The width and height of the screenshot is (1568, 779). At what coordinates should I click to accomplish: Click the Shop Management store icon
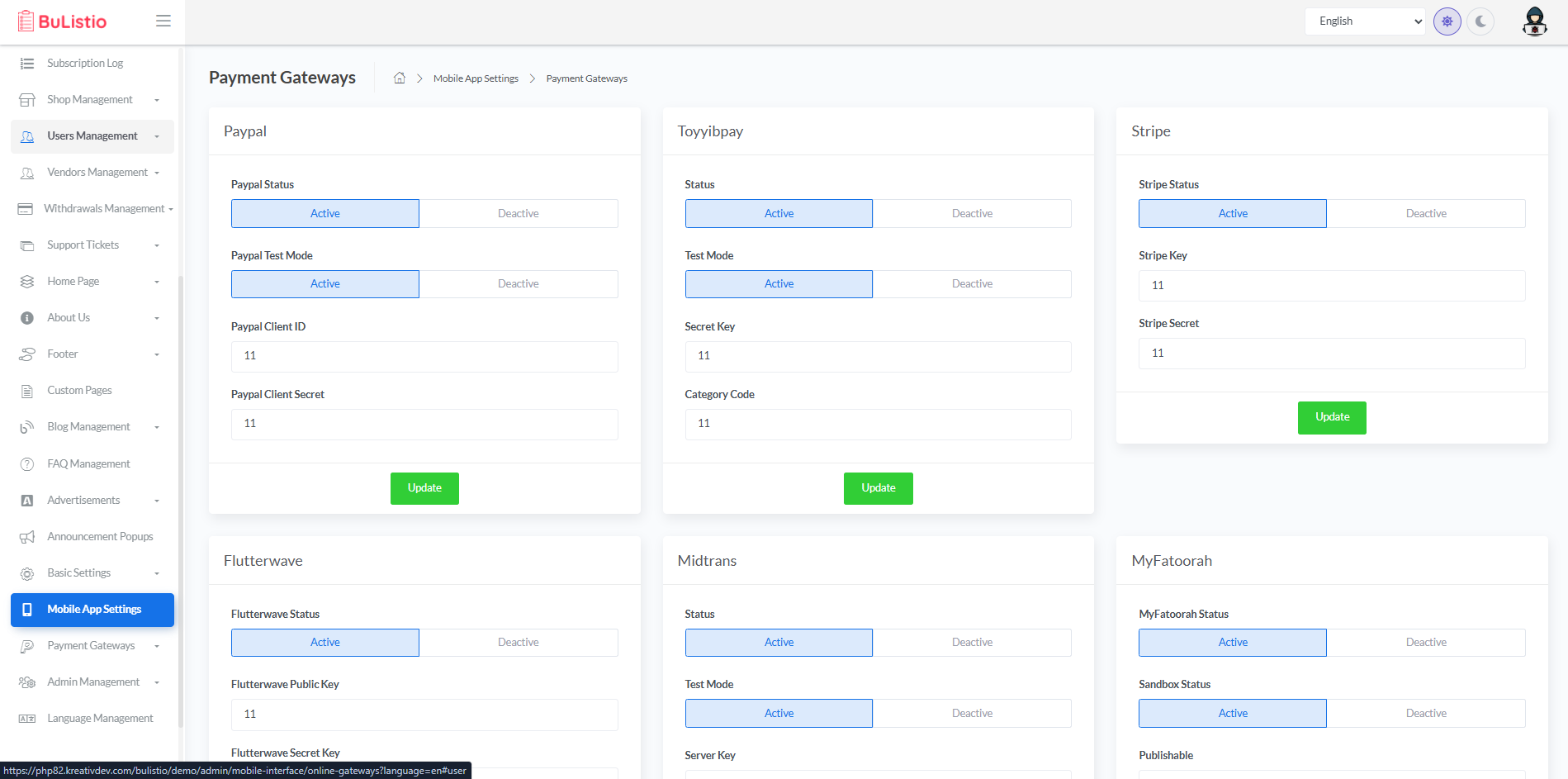[x=27, y=100]
